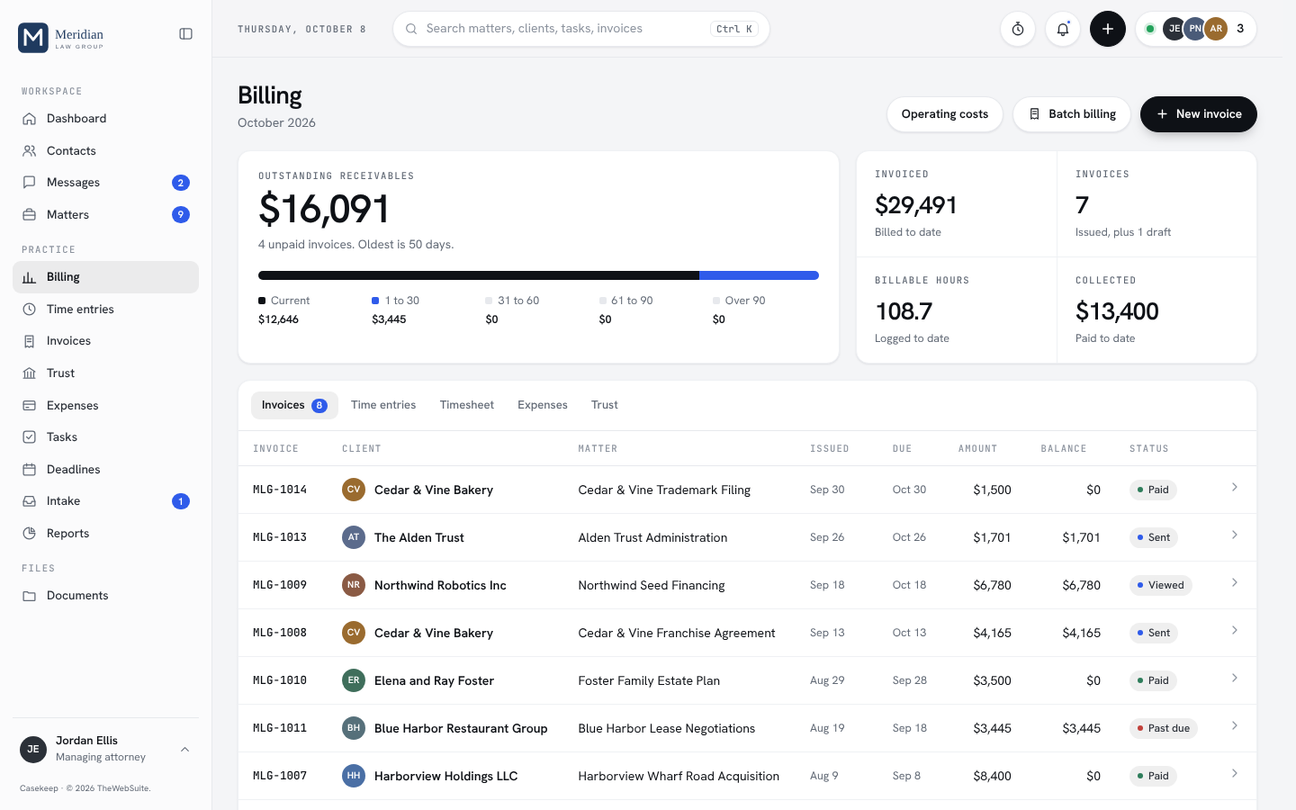Collapse sidebar with panel toggle icon
1296x810 pixels.
tap(186, 34)
